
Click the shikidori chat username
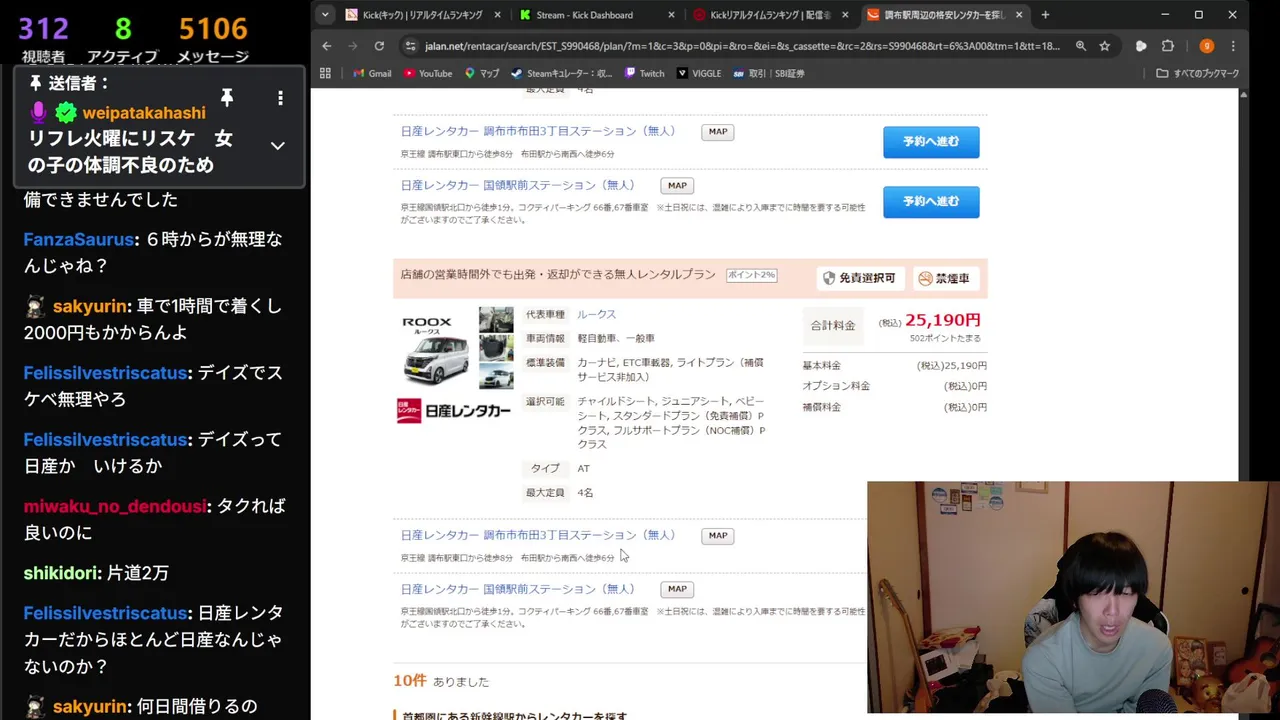[x=61, y=573]
